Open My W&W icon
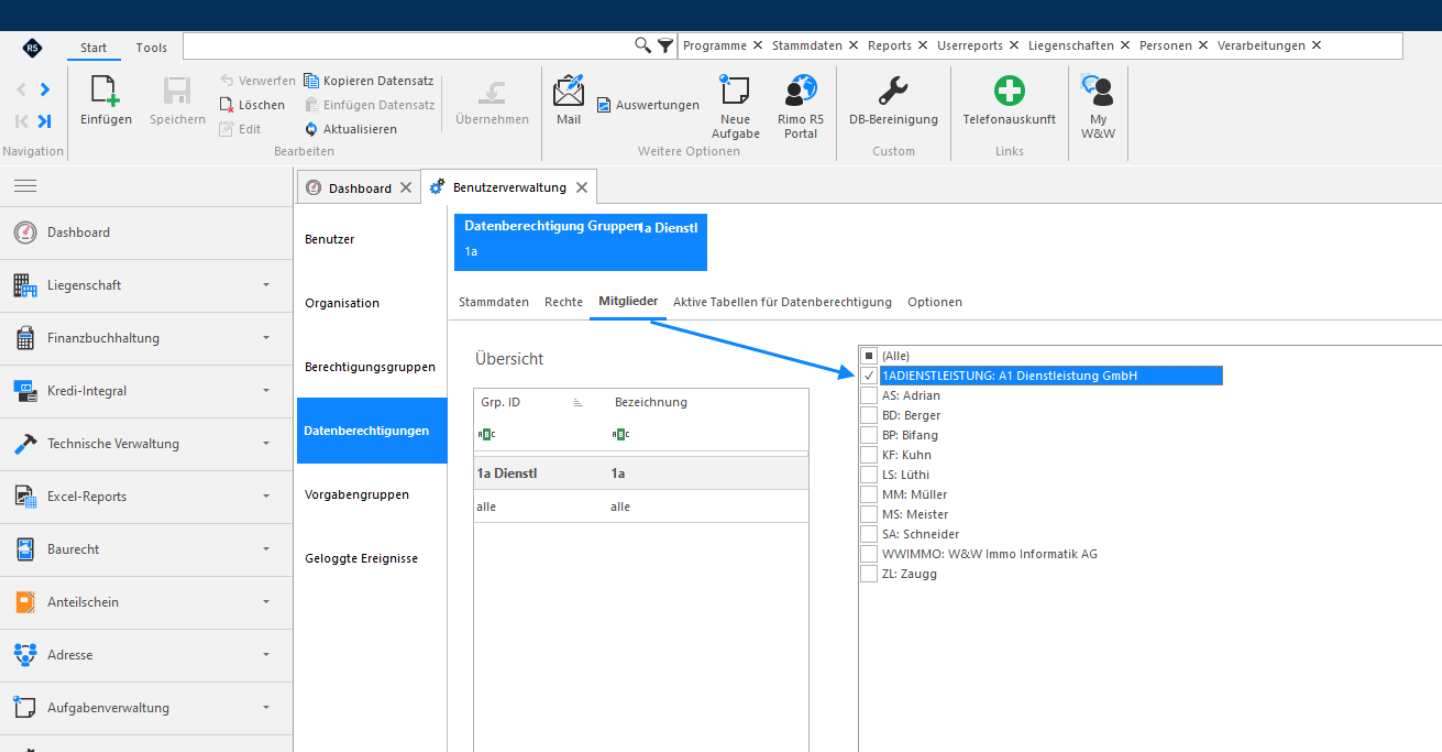The image size is (1442, 752). tap(1098, 90)
